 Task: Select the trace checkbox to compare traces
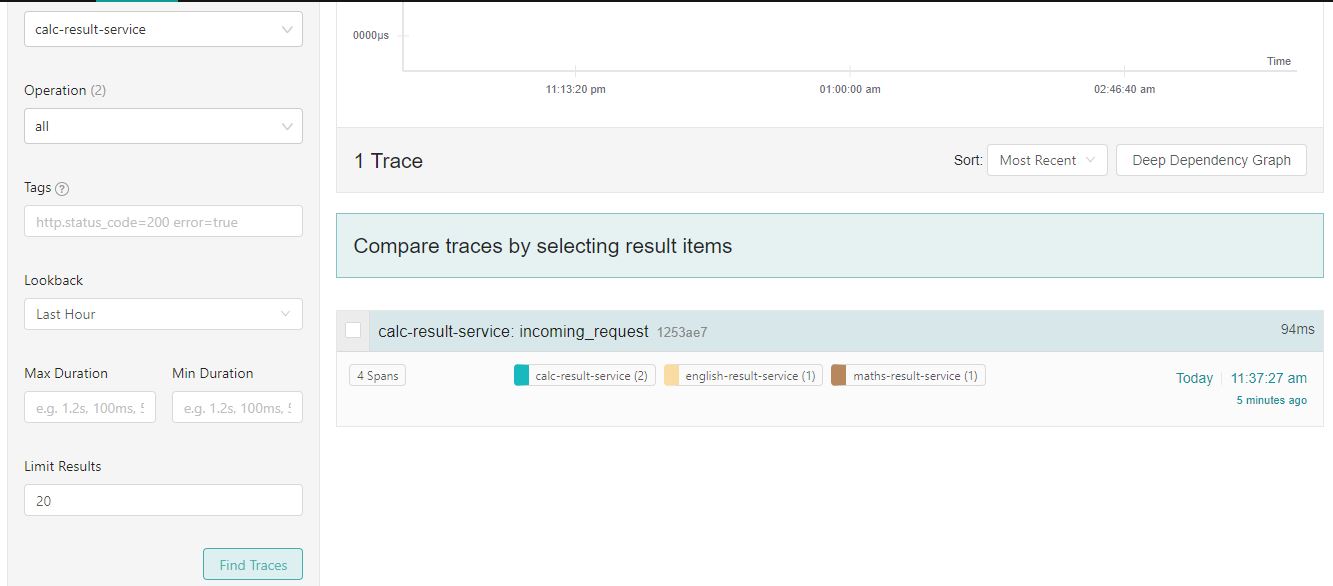[x=354, y=330]
